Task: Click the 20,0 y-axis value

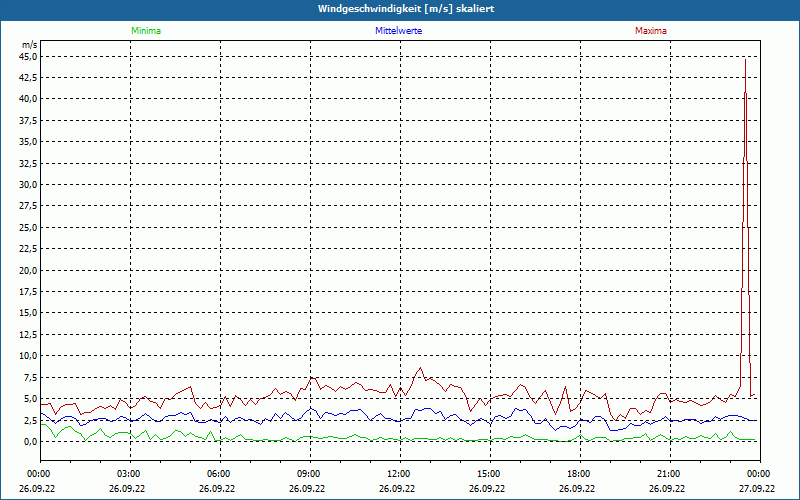Action: pyautogui.click(x=29, y=270)
